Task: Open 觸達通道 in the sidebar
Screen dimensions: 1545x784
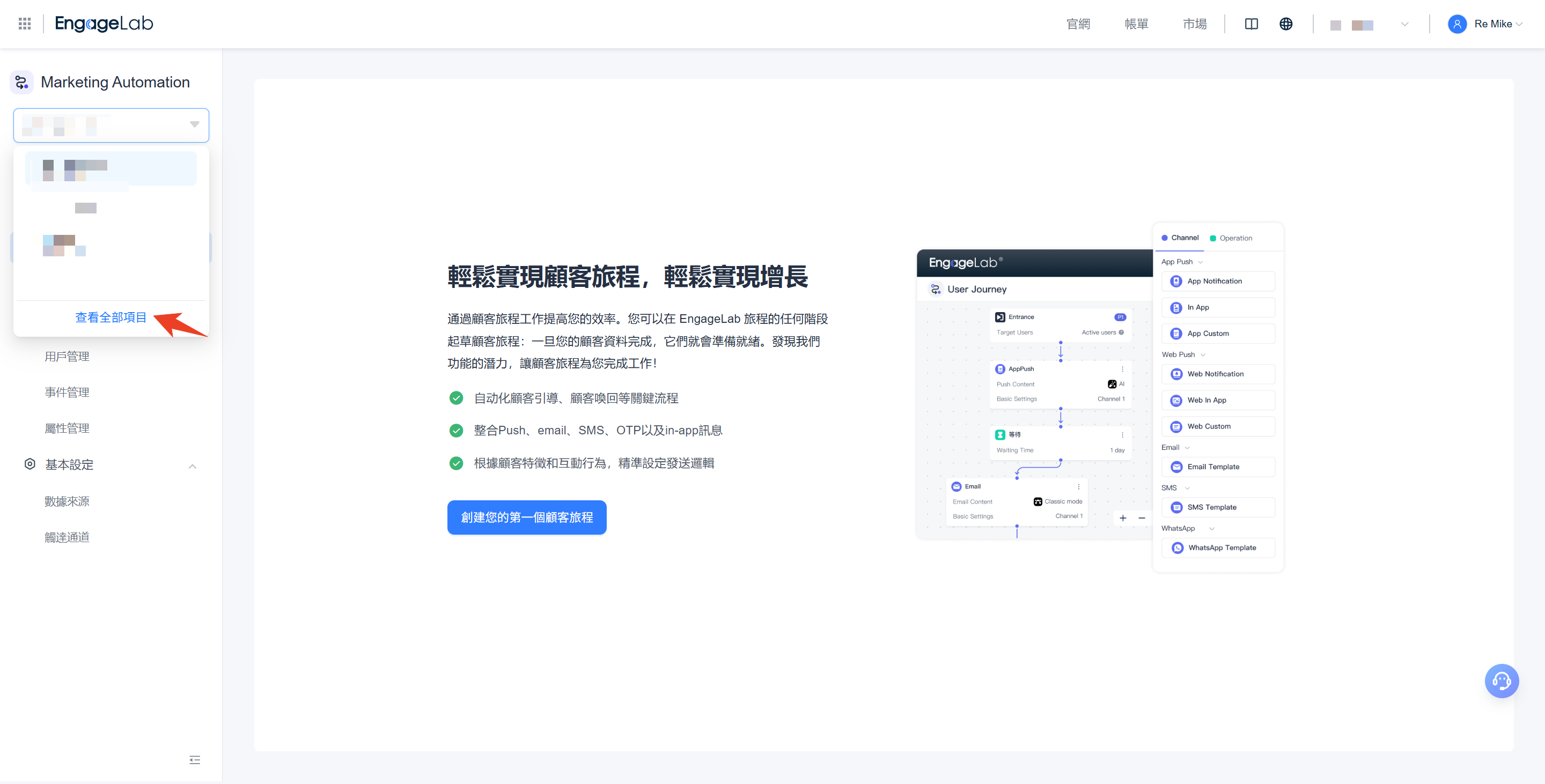Action: click(x=67, y=536)
